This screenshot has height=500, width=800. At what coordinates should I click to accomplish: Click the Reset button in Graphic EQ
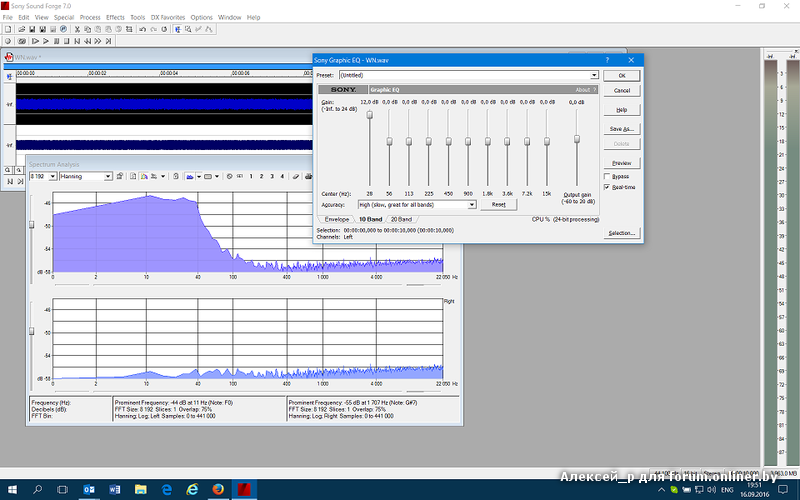tap(498, 204)
